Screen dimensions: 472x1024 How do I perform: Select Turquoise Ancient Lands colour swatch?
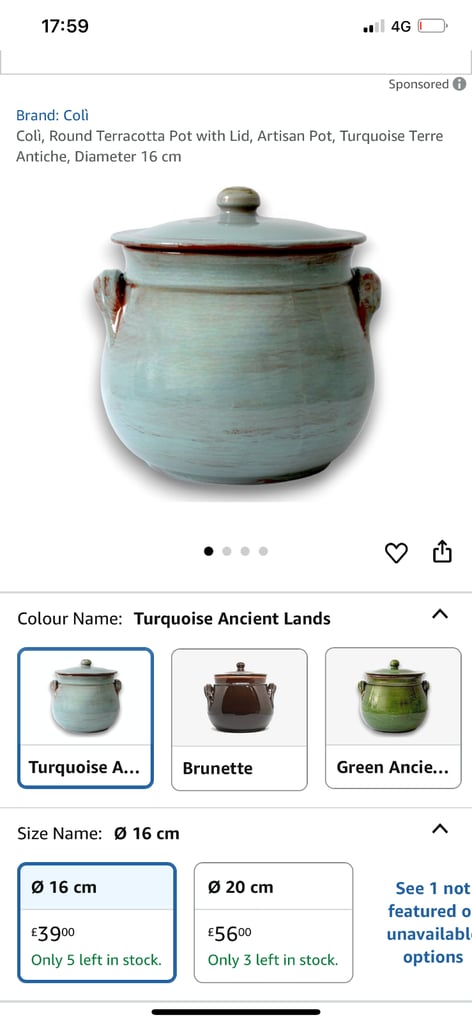(x=86, y=718)
